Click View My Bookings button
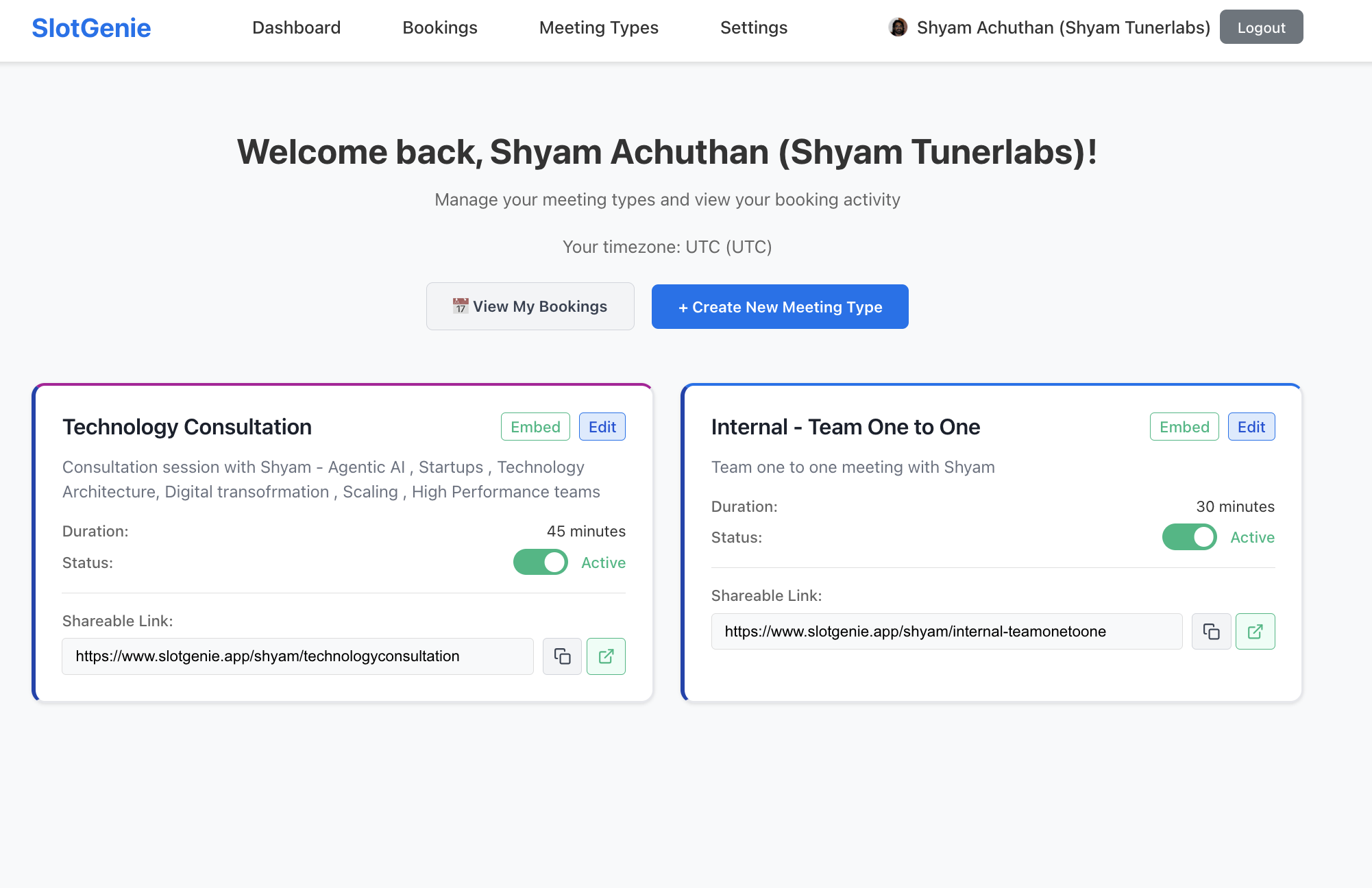Screen dimensions: 1372x888 tap(530, 306)
